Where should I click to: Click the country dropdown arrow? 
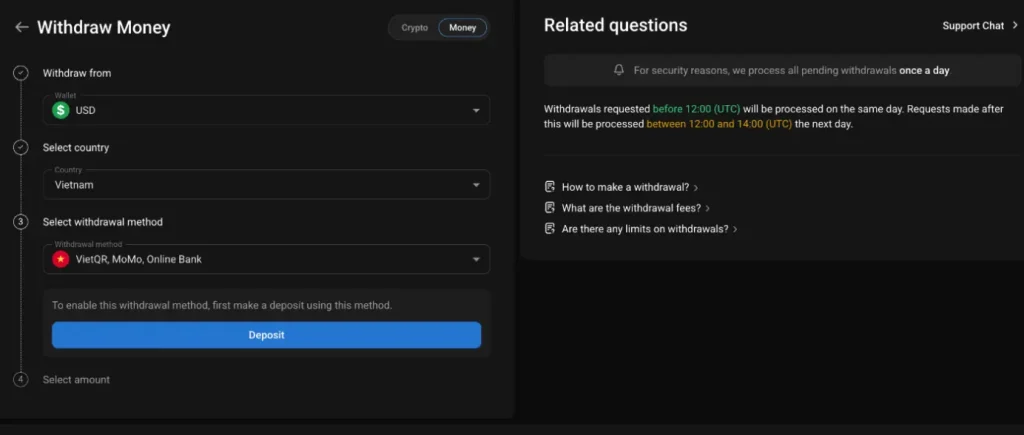476,185
